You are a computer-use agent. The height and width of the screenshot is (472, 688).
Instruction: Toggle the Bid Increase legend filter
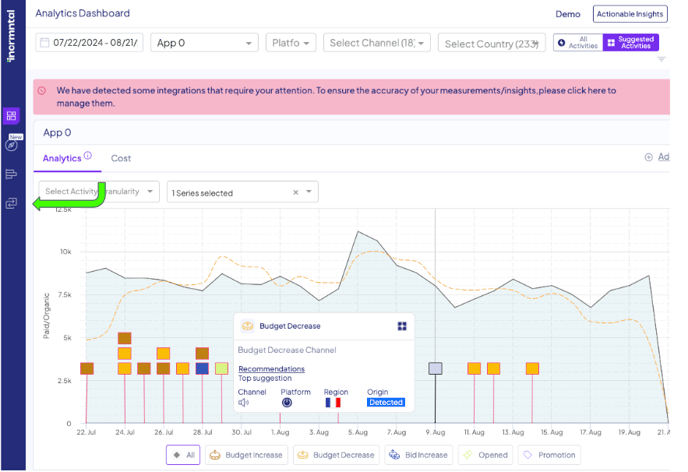418,455
